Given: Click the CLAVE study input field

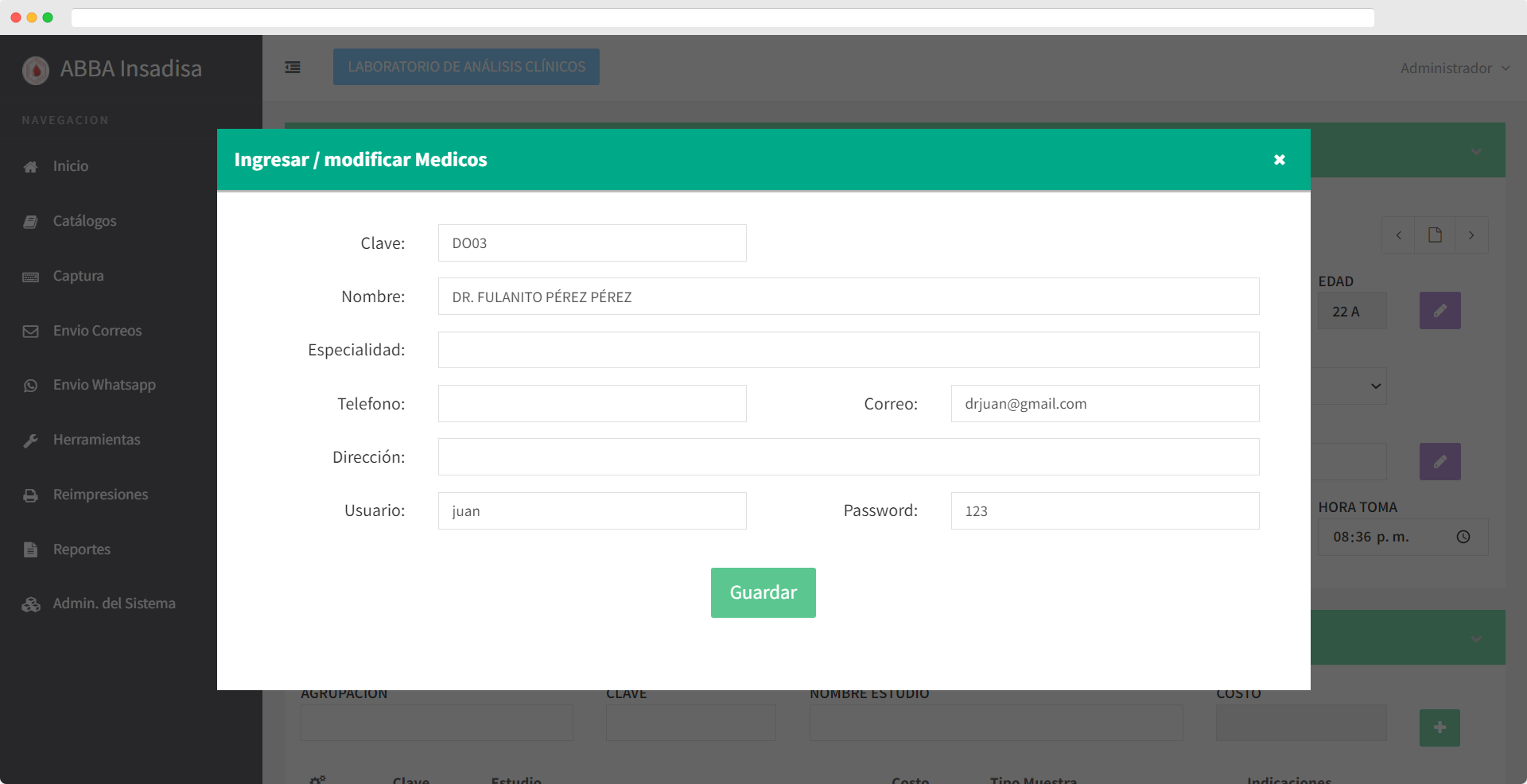Looking at the screenshot, I should tap(690, 723).
